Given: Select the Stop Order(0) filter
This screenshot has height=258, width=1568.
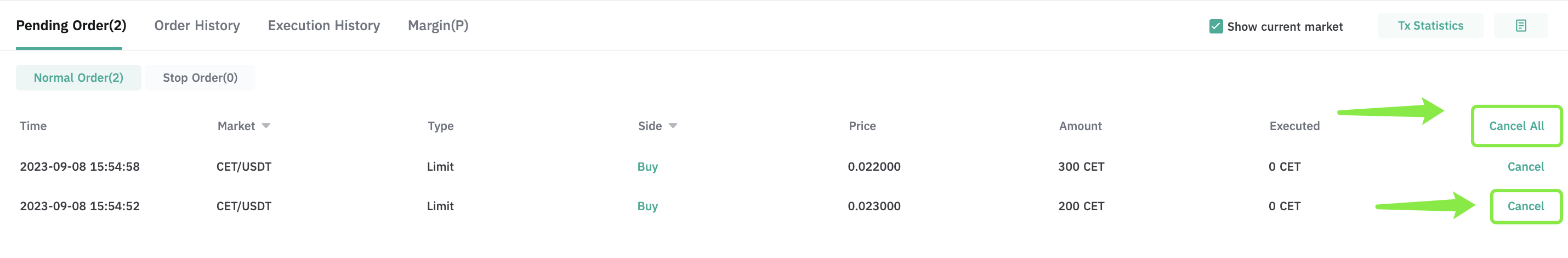Looking at the screenshot, I should pyautogui.click(x=200, y=77).
